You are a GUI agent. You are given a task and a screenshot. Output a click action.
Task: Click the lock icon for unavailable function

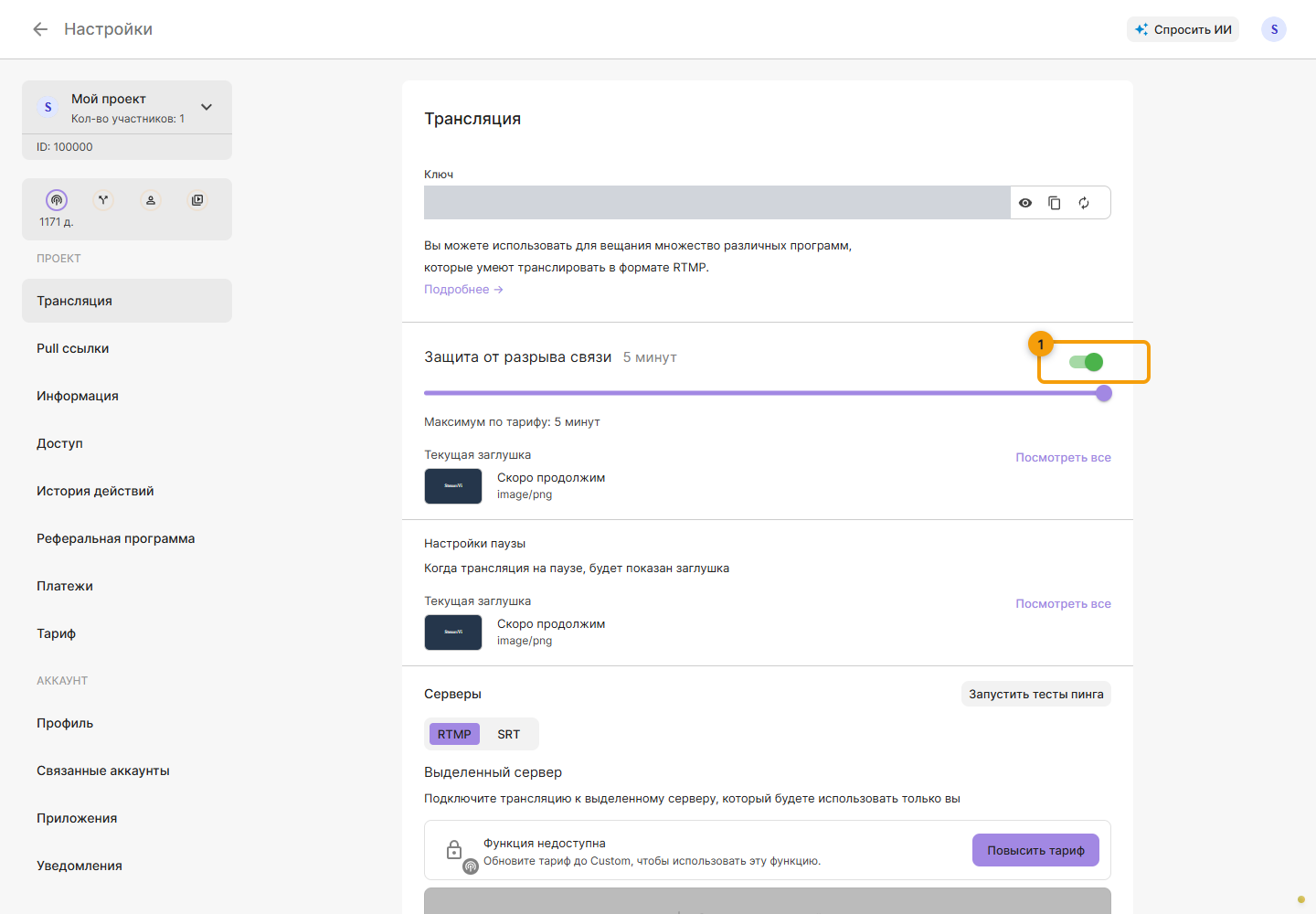point(454,850)
